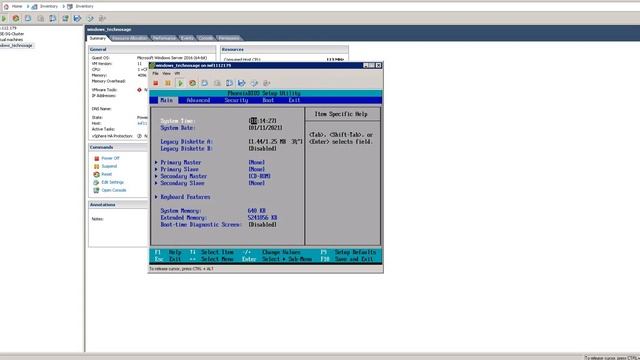This screenshot has height=360, width=640.
Task: Click the light-blue icon next to the last console toolbar icon
Action: [x=254, y=83]
